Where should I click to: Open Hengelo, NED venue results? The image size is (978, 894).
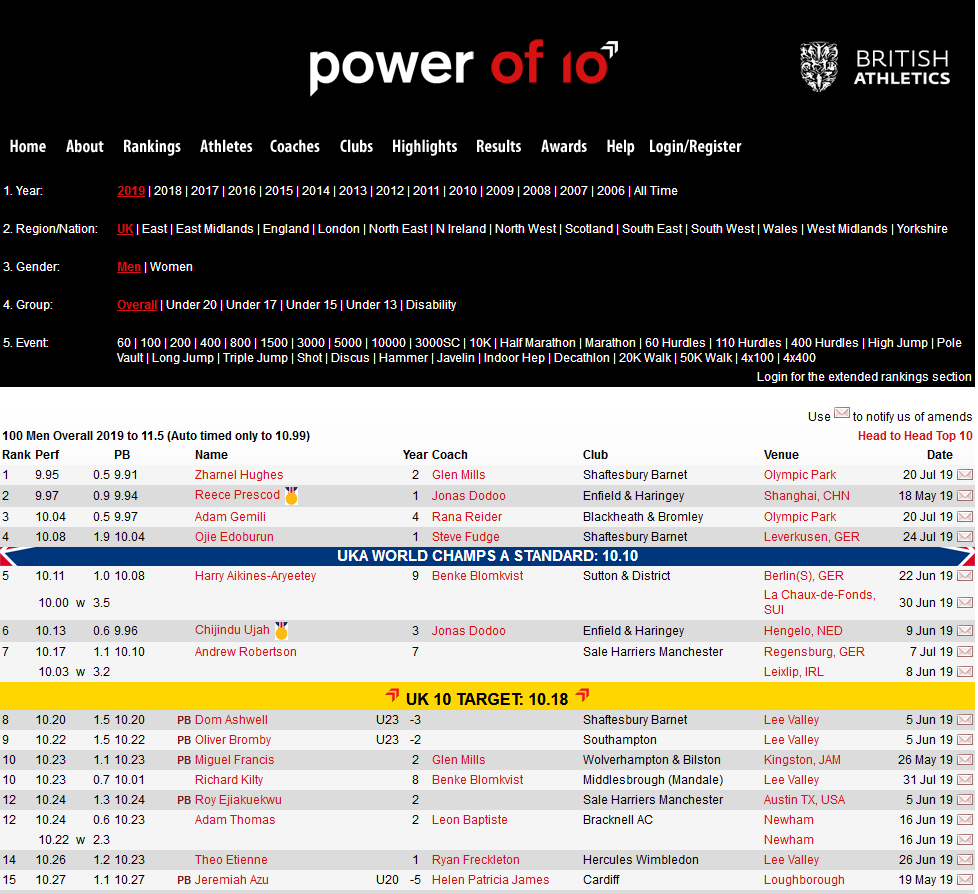(x=803, y=631)
